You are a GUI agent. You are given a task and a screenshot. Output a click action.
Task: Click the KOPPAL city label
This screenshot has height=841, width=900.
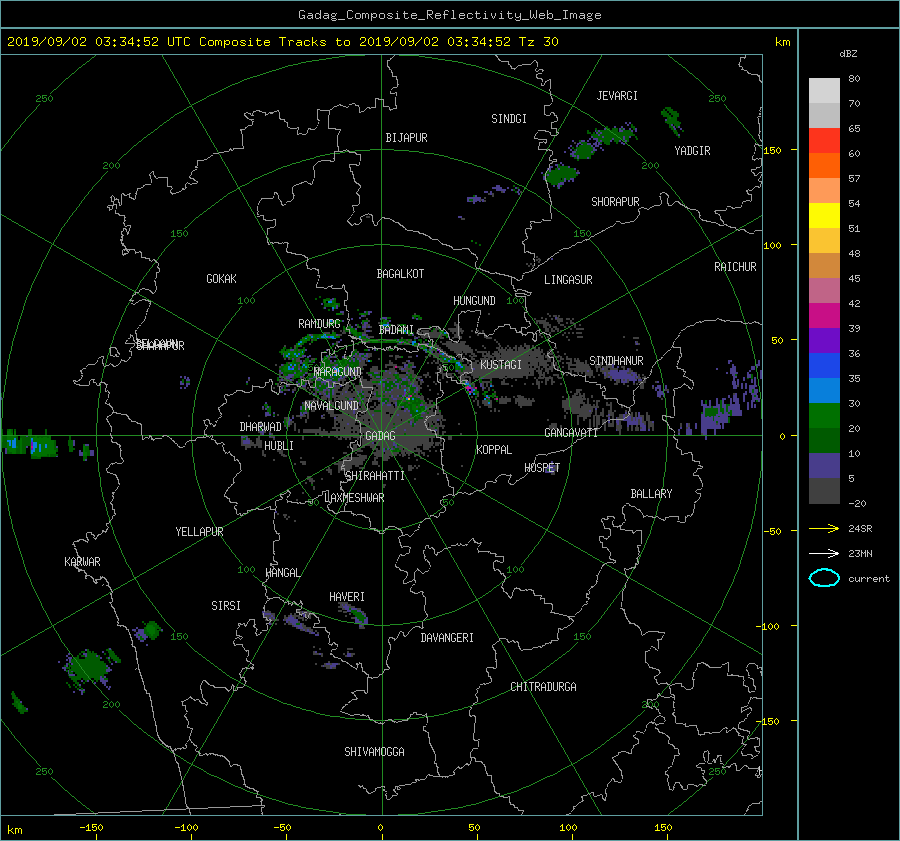coord(494,450)
